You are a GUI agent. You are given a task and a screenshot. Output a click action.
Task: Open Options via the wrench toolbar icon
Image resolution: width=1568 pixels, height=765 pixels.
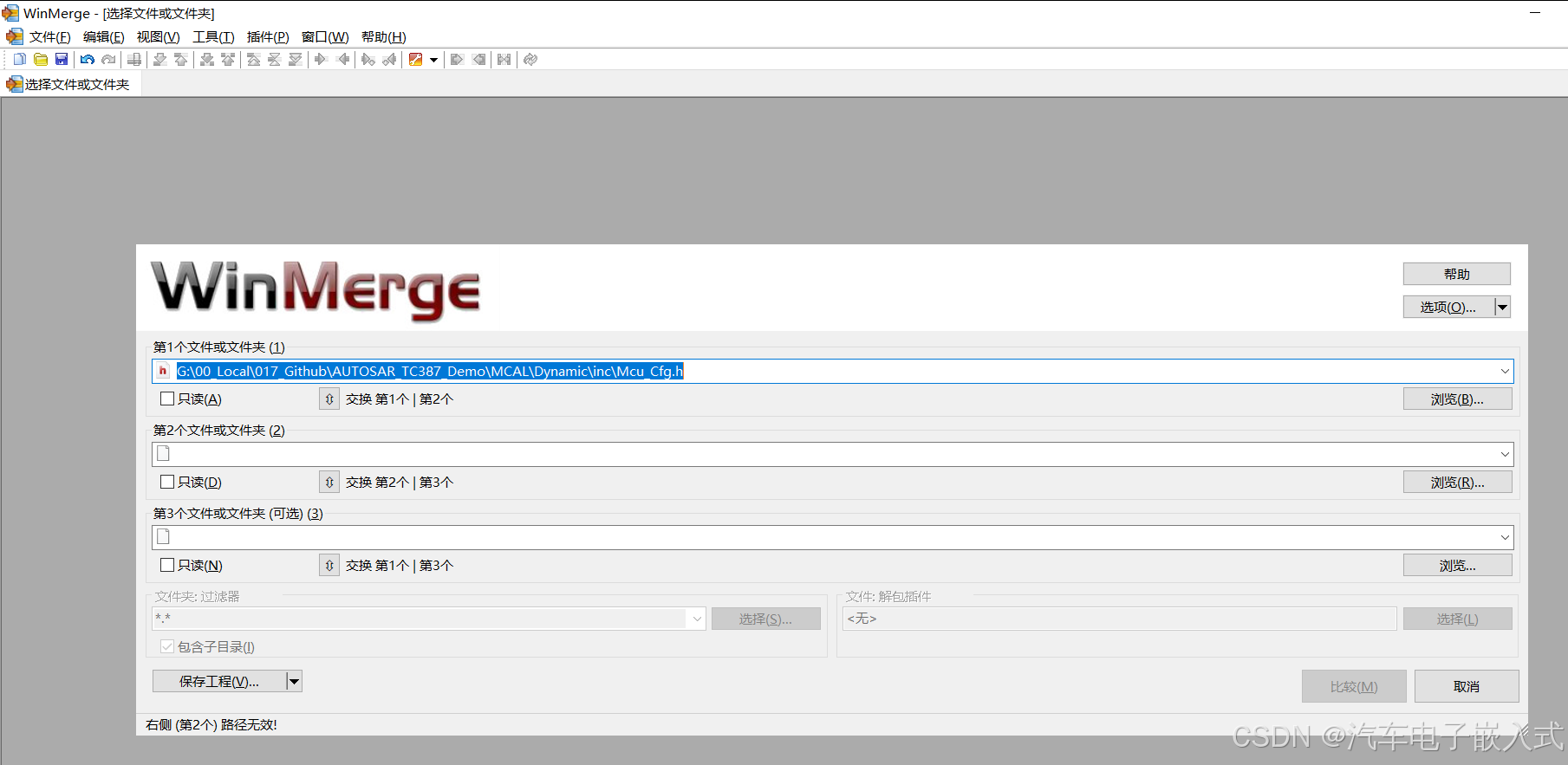tap(416, 59)
